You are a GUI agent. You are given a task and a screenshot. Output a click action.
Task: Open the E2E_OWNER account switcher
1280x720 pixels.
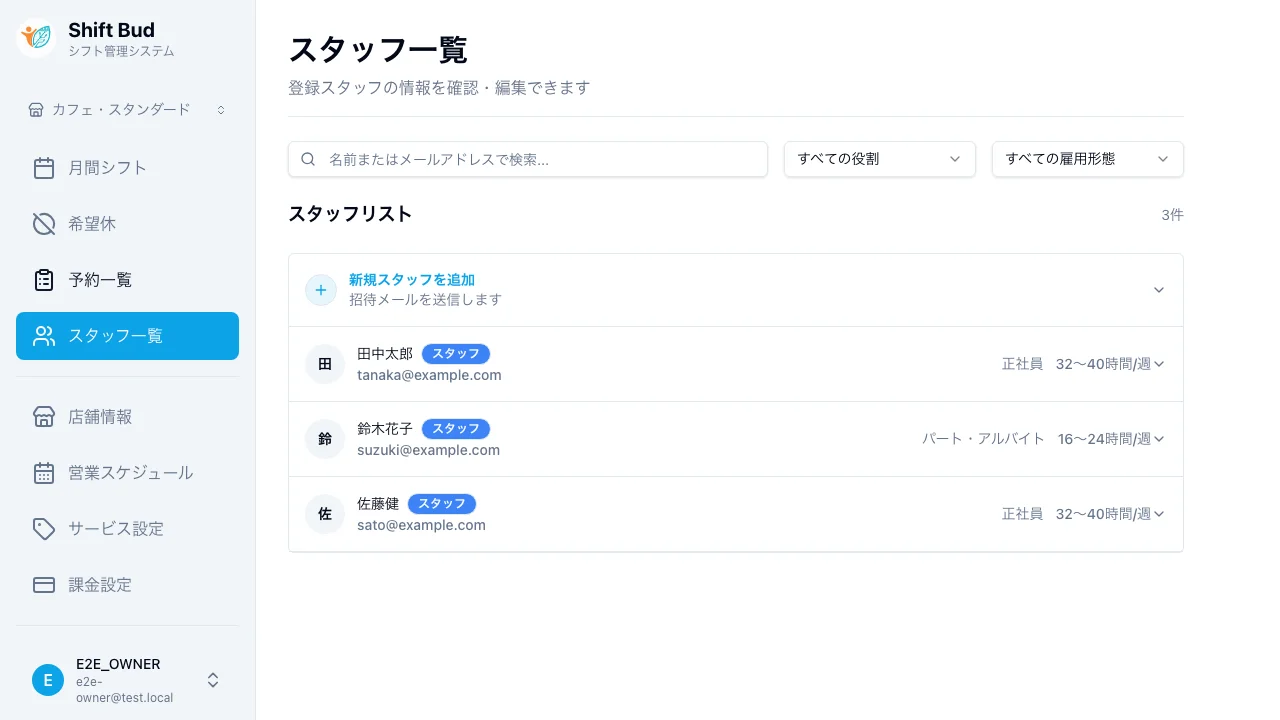click(212, 680)
